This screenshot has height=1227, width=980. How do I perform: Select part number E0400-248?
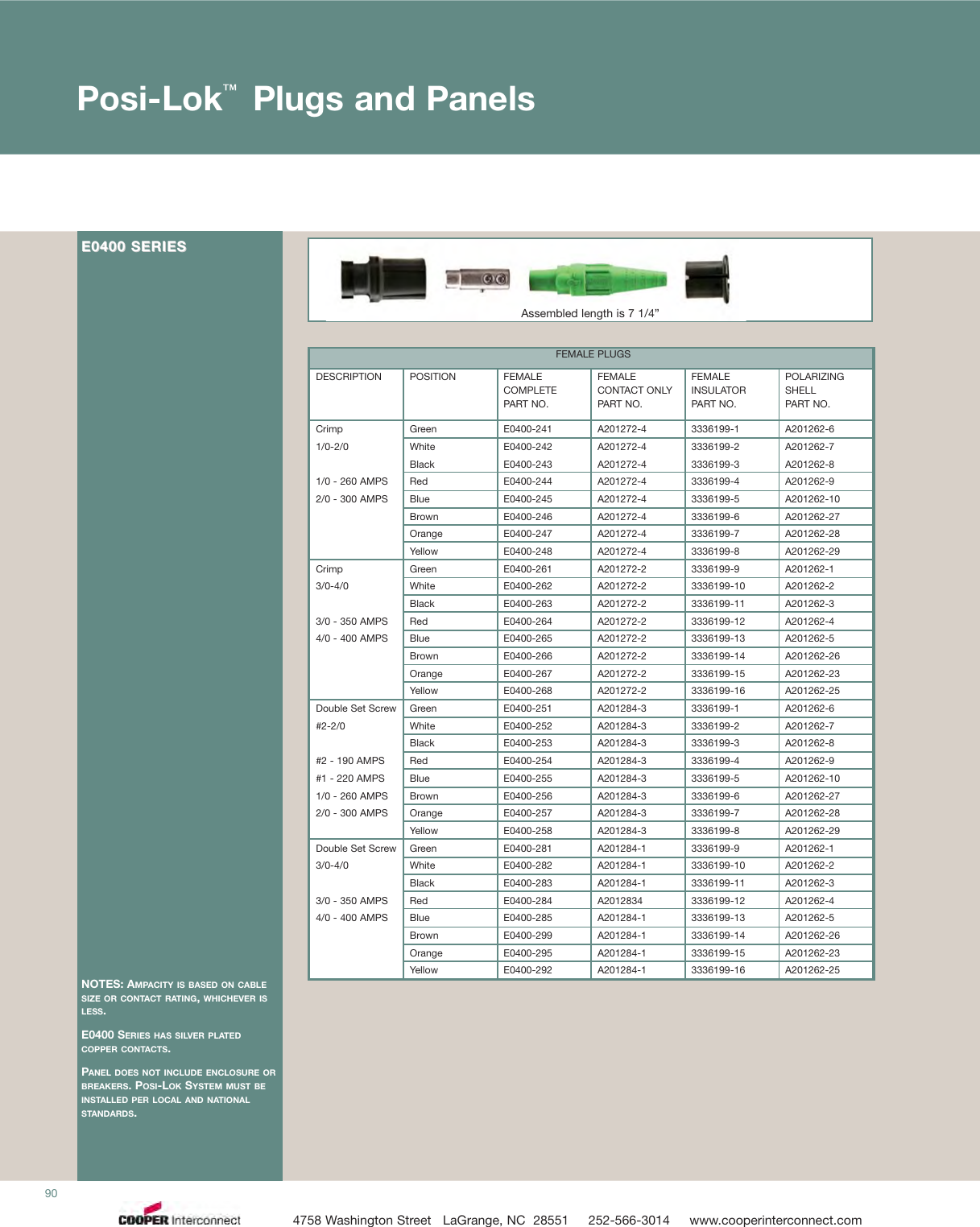pos(527,552)
